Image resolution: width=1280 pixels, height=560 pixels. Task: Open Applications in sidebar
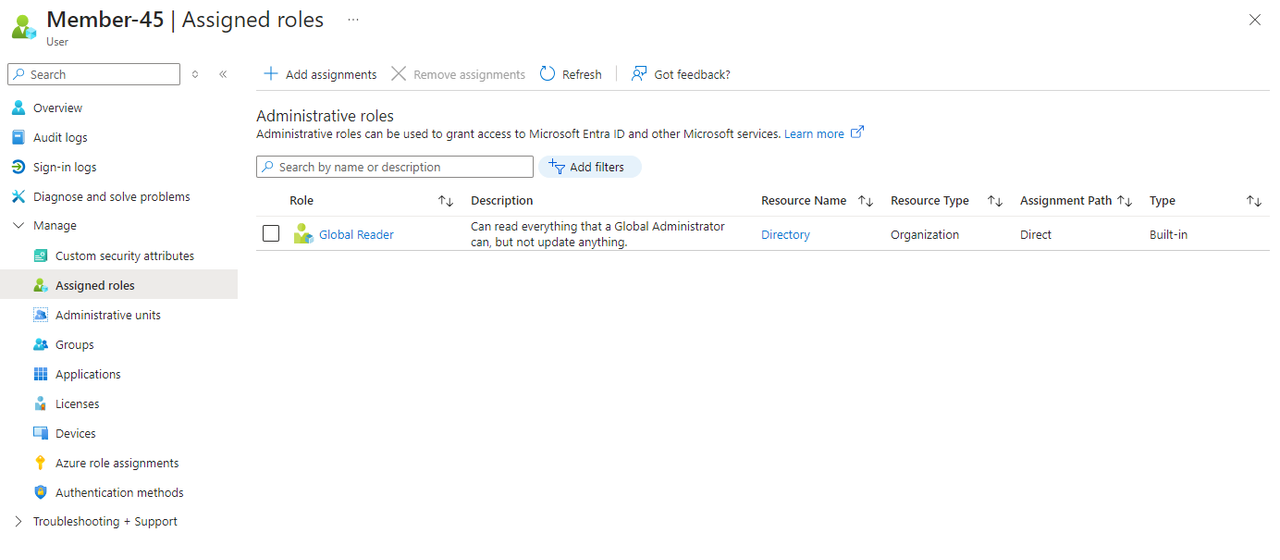88,374
